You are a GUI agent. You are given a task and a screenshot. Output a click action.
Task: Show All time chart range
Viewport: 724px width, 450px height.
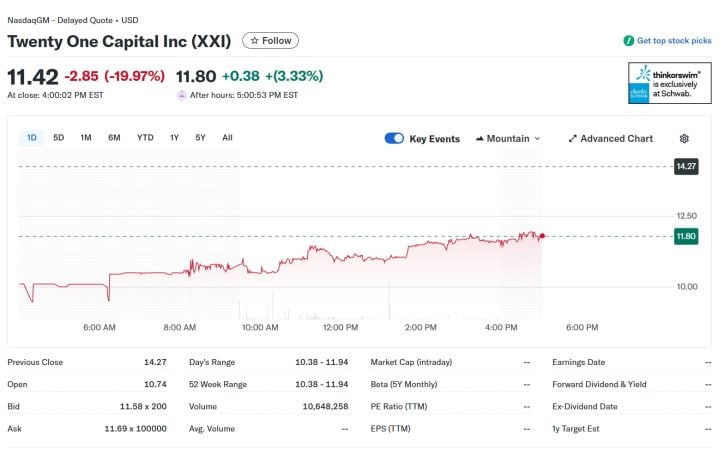[x=227, y=138]
